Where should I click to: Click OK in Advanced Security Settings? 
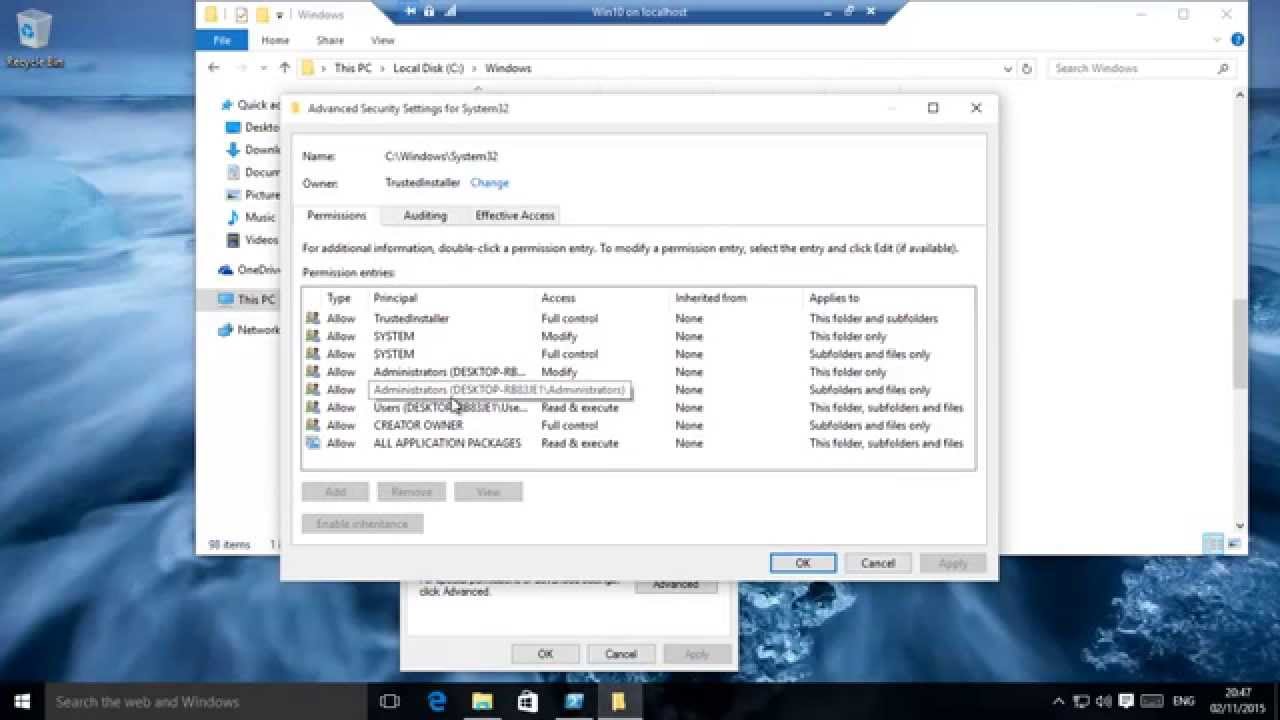tap(803, 563)
